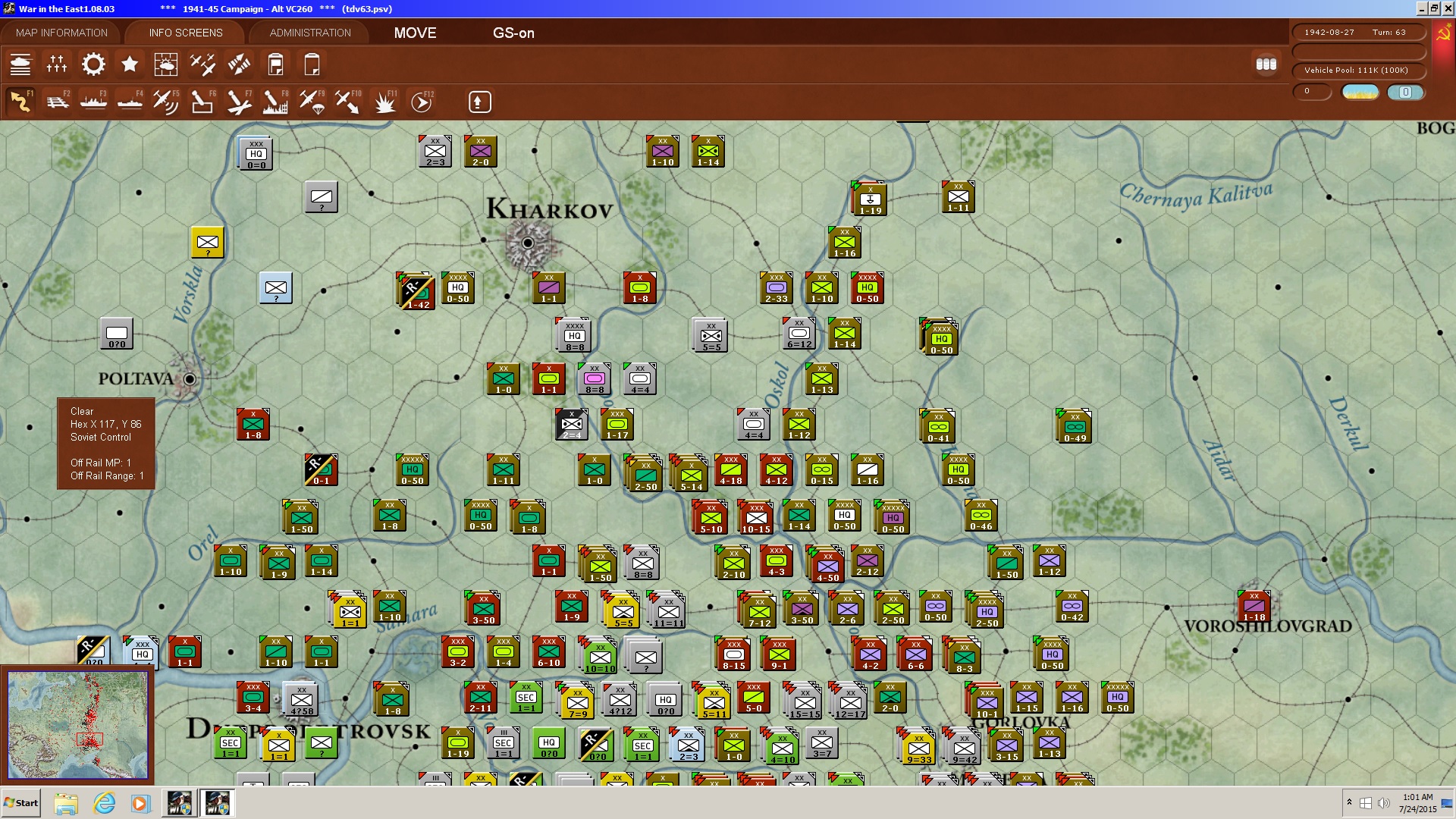Open the media player taskbar icon
1456x819 pixels.
140,803
